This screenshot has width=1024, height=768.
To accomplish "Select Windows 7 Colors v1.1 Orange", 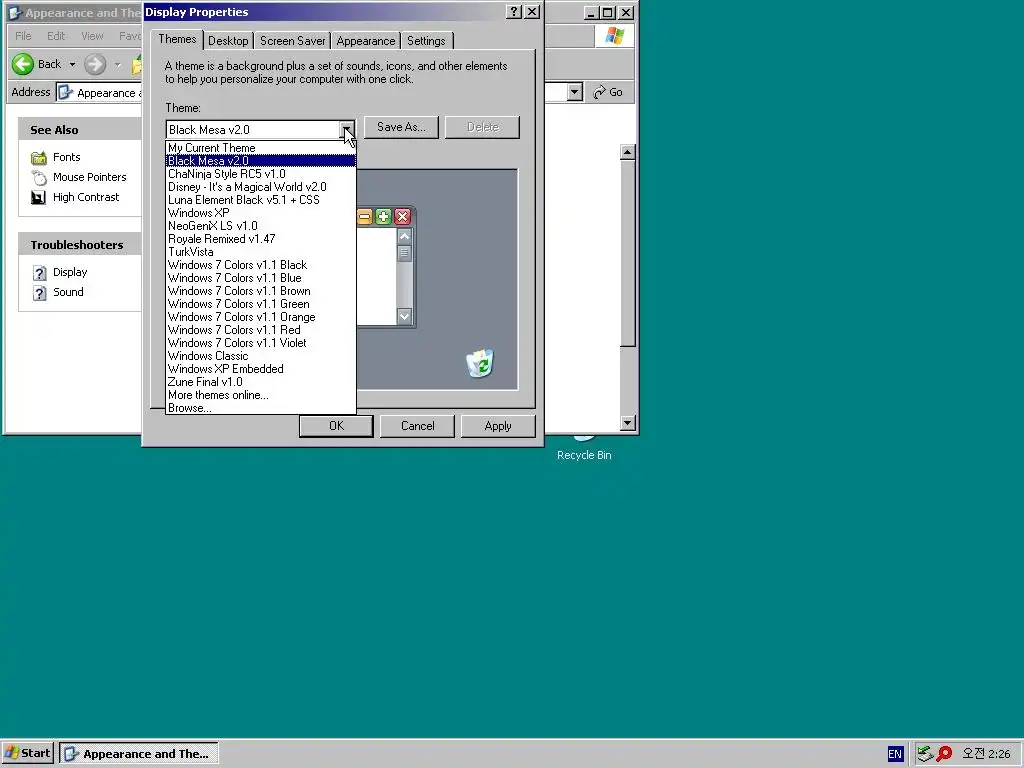I will click(x=261, y=317).
